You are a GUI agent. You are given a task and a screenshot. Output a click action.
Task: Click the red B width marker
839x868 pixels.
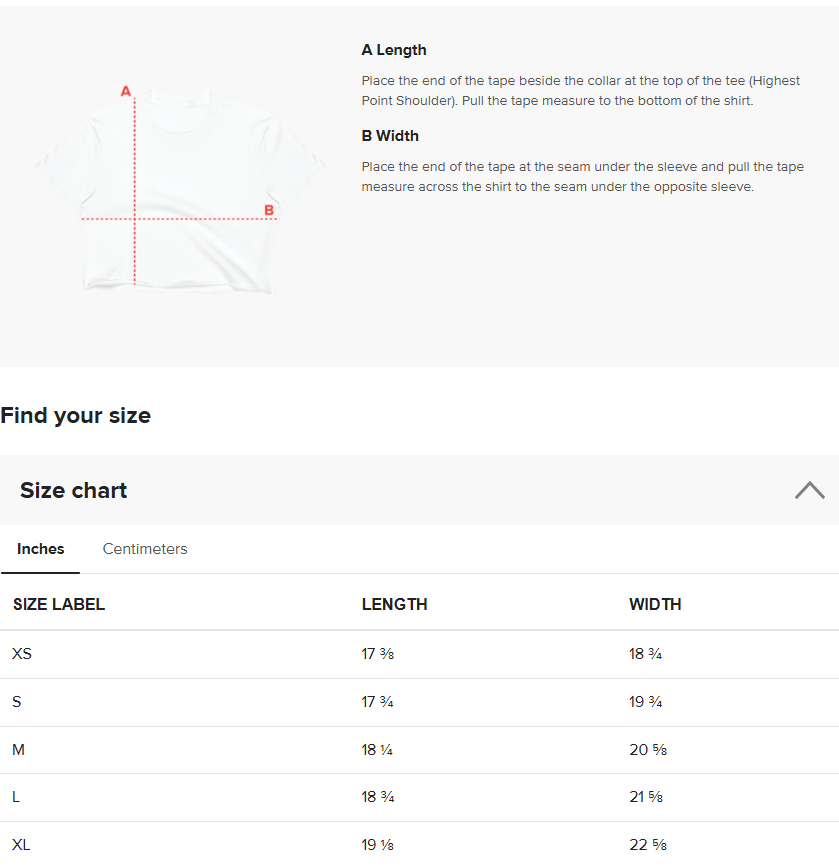click(268, 210)
